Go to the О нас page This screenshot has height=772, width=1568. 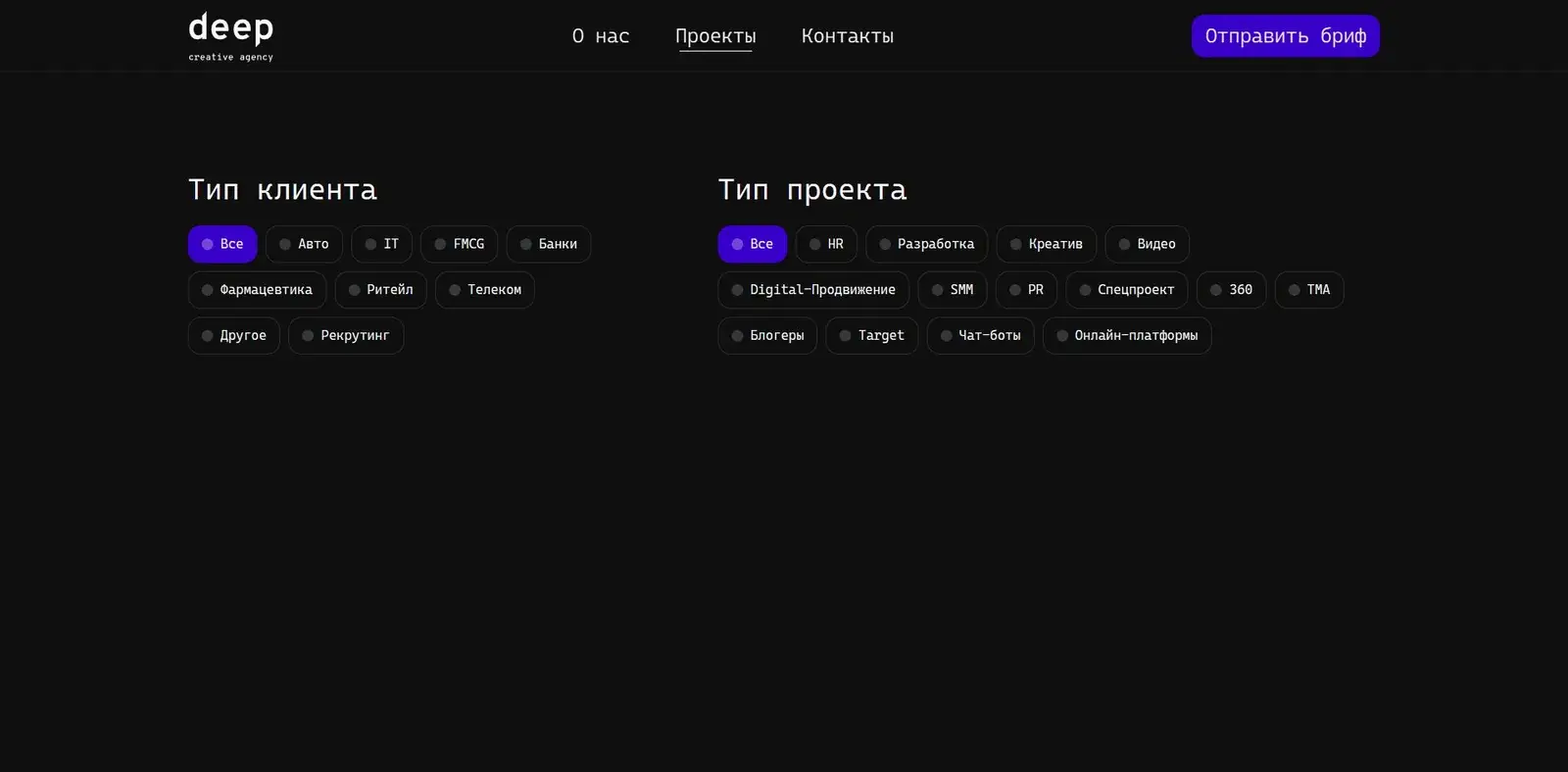click(x=601, y=36)
